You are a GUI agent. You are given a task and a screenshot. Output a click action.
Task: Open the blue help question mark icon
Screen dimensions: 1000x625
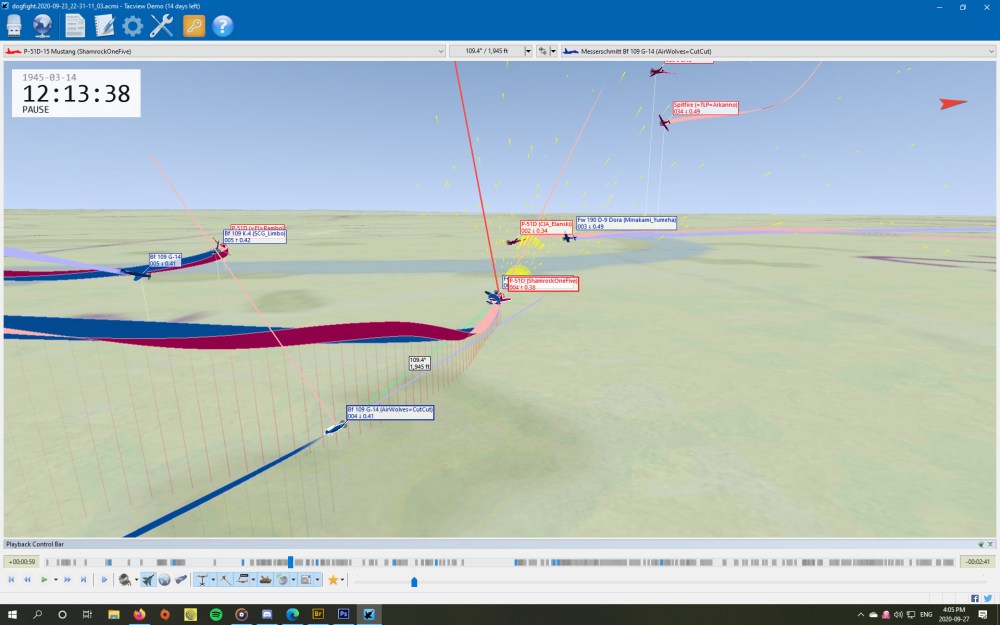[223, 26]
